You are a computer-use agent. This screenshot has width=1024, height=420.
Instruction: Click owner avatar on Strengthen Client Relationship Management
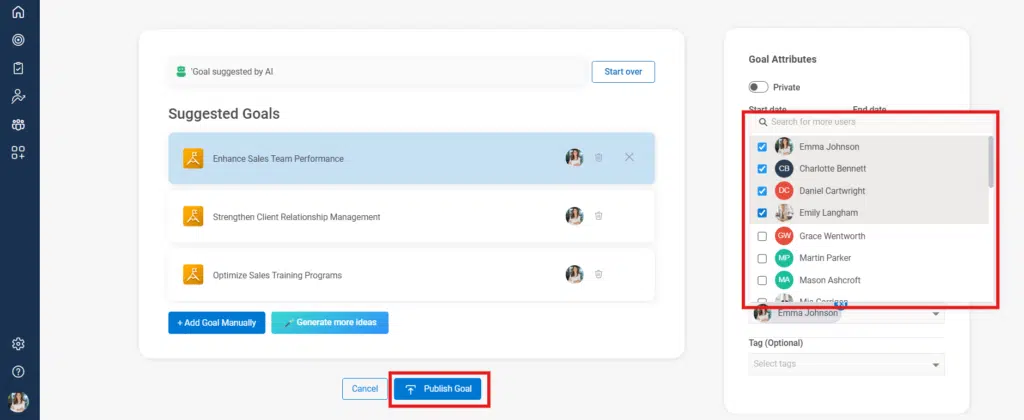[574, 216]
